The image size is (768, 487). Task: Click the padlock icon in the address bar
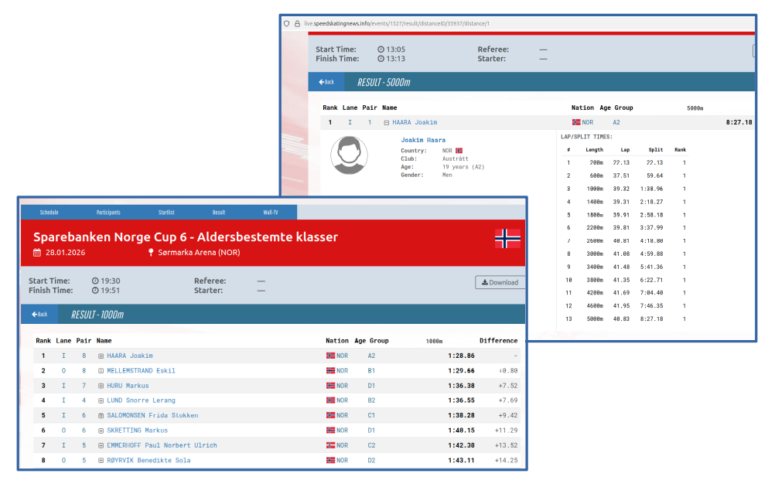tap(296, 22)
